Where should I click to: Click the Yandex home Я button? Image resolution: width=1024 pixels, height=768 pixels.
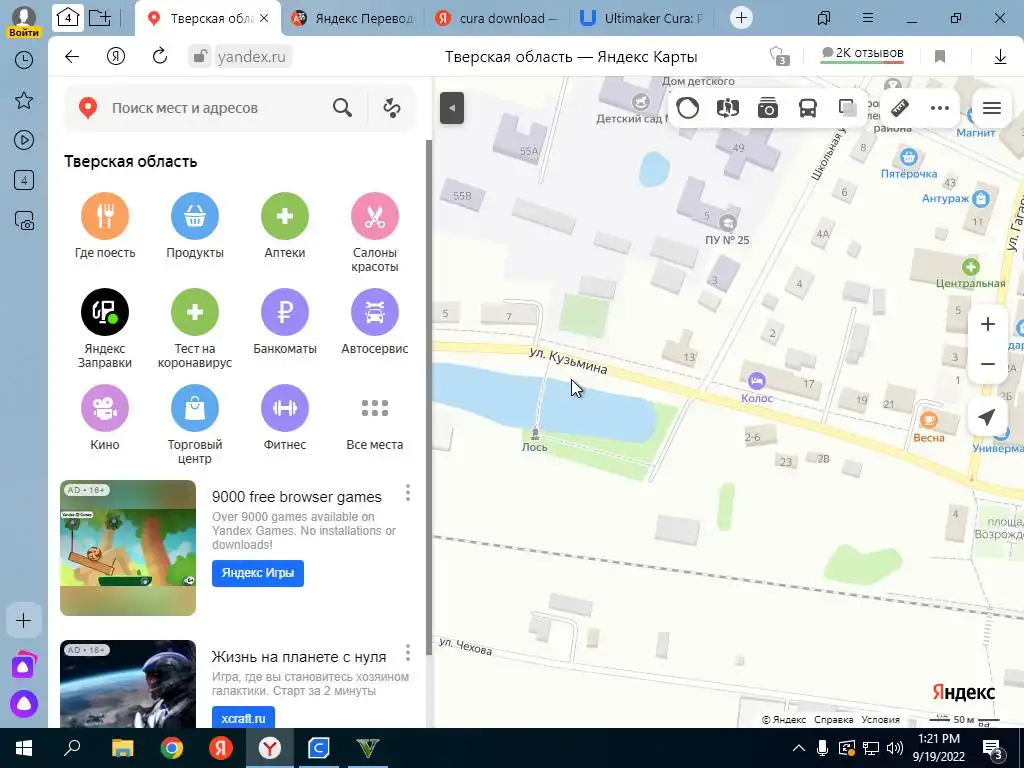coord(116,57)
